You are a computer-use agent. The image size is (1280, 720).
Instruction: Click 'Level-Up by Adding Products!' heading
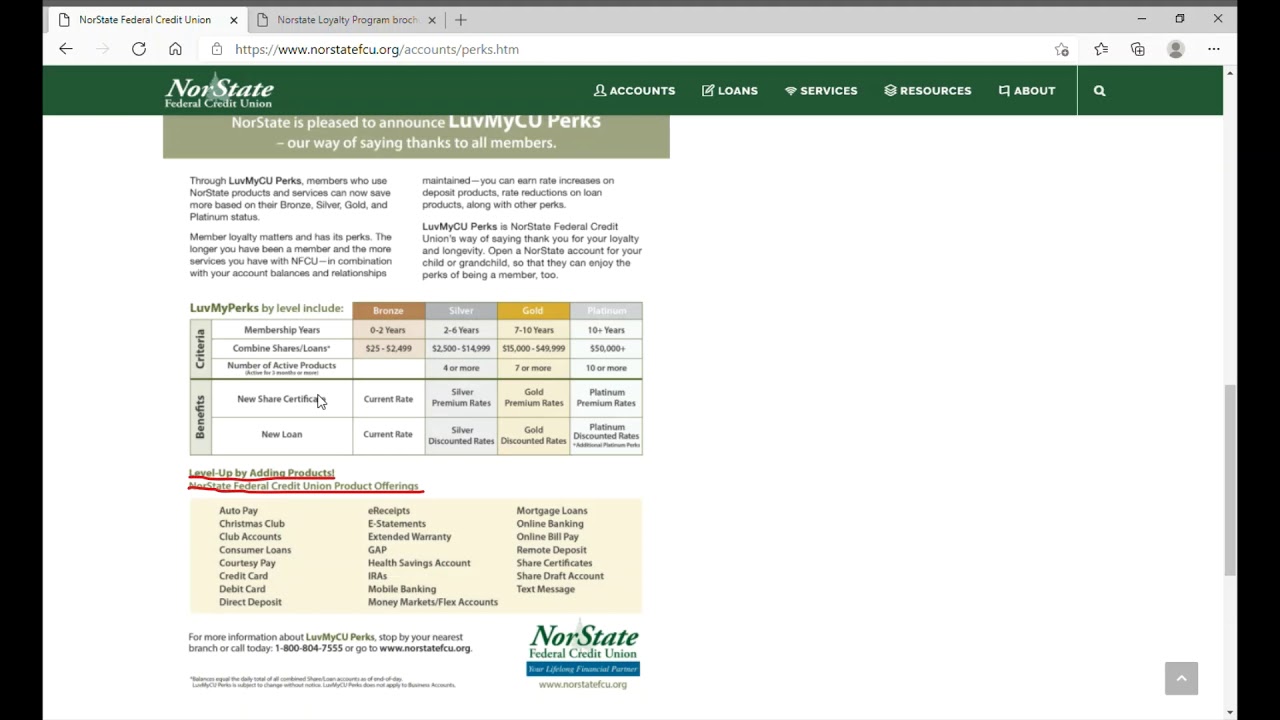262,473
